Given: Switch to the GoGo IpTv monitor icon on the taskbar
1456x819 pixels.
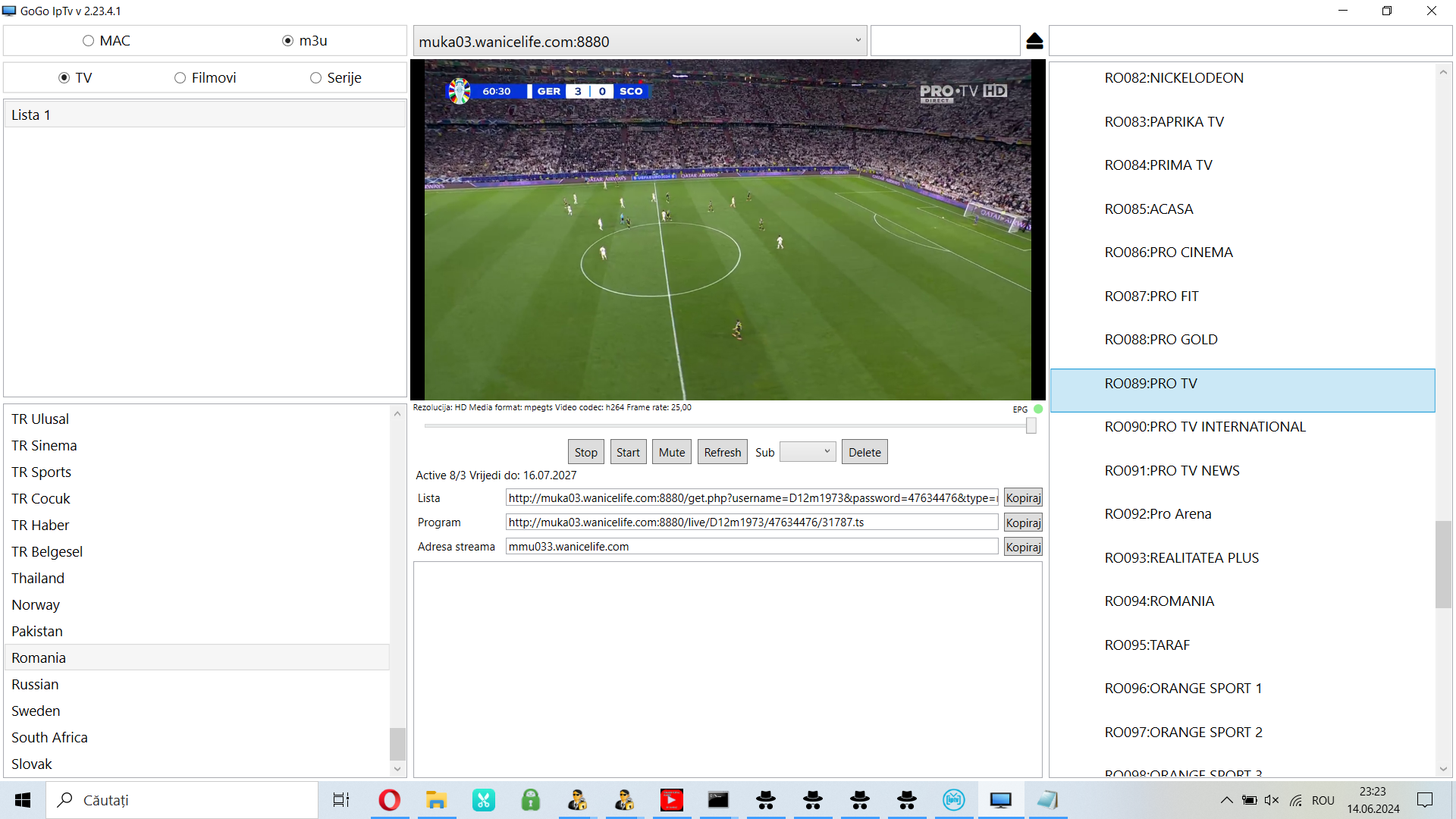Looking at the screenshot, I should coord(1000,800).
